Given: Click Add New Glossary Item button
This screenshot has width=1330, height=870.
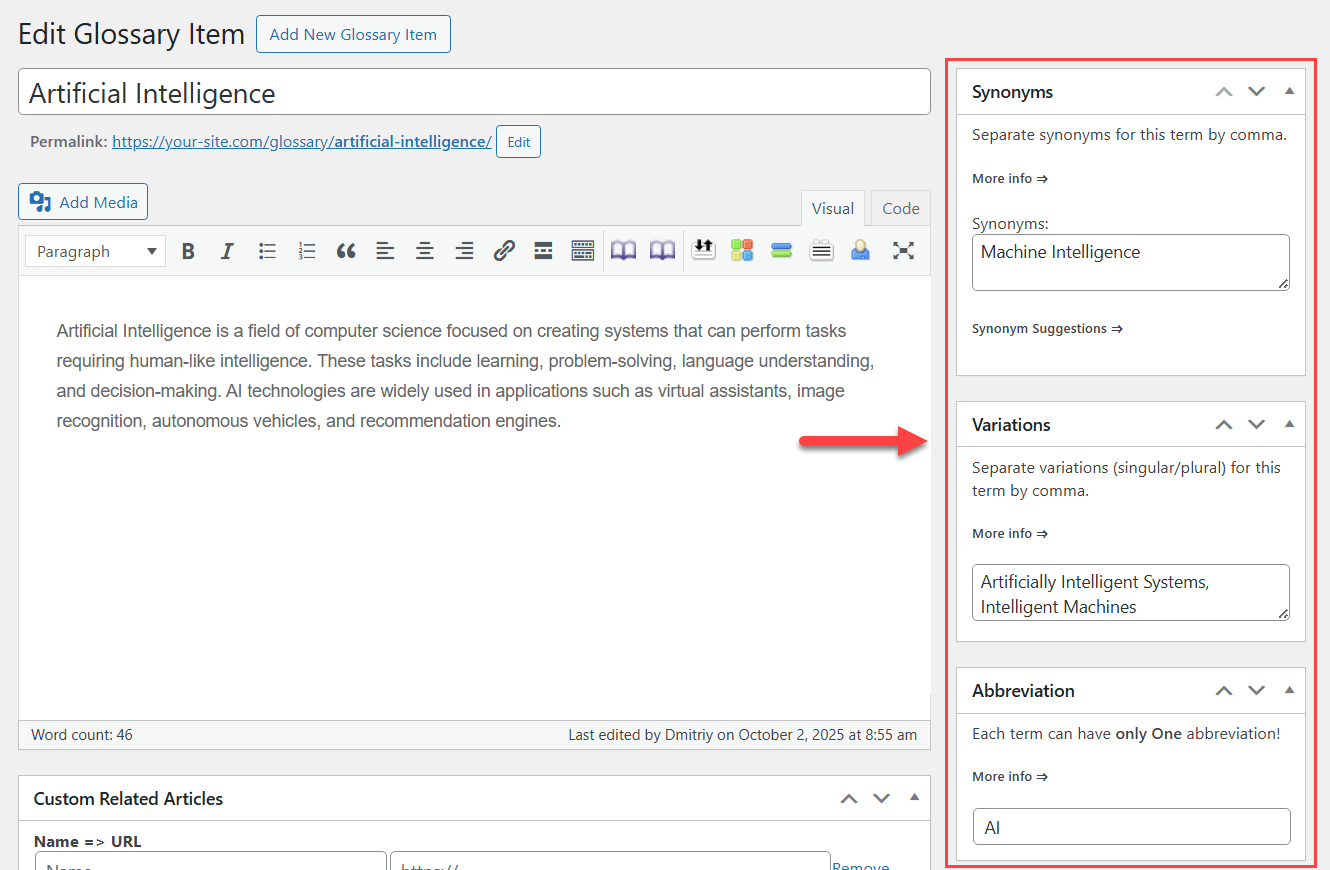Looking at the screenshot, I should point(353,34).
